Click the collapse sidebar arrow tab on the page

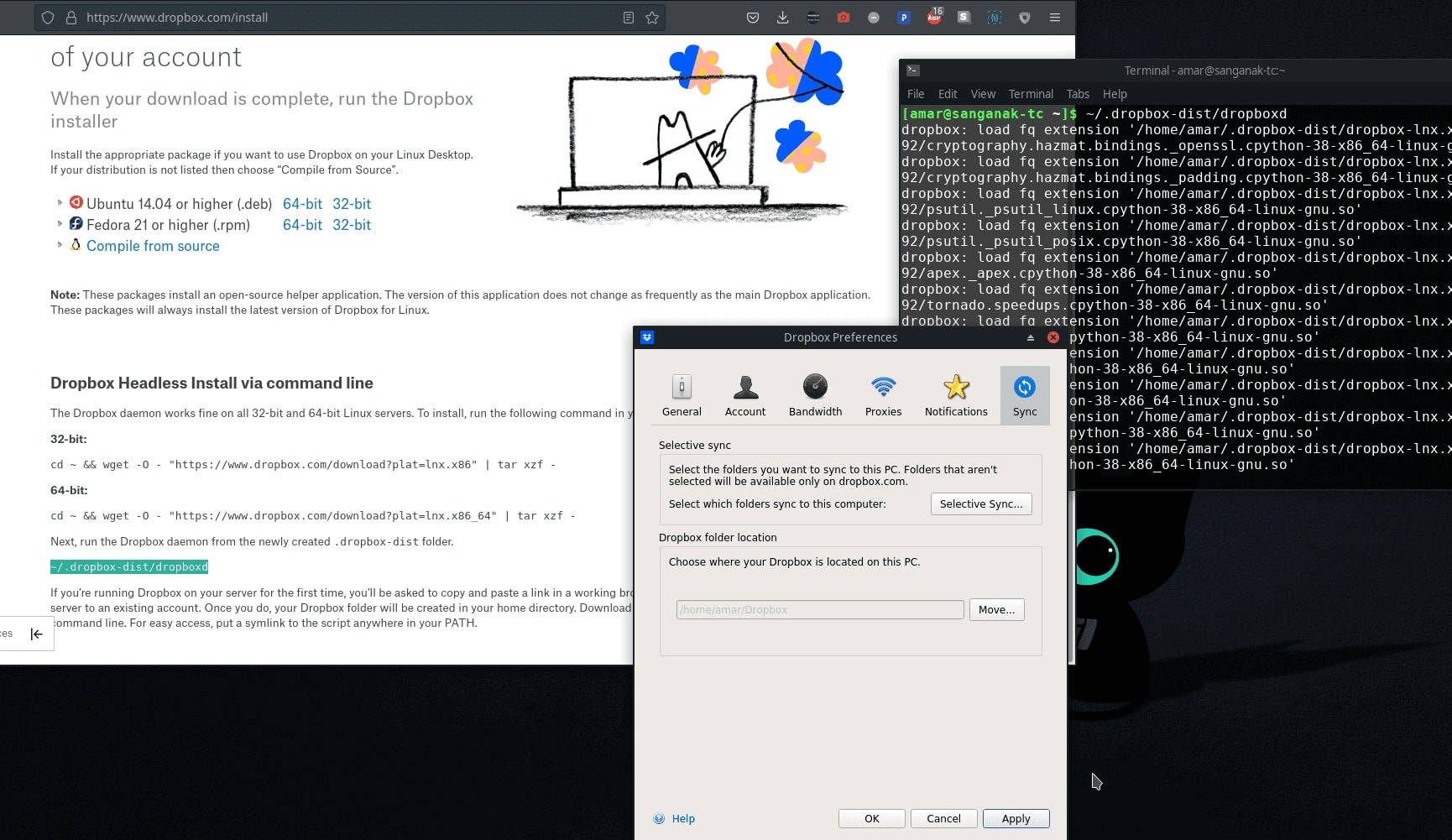[36, 634]
